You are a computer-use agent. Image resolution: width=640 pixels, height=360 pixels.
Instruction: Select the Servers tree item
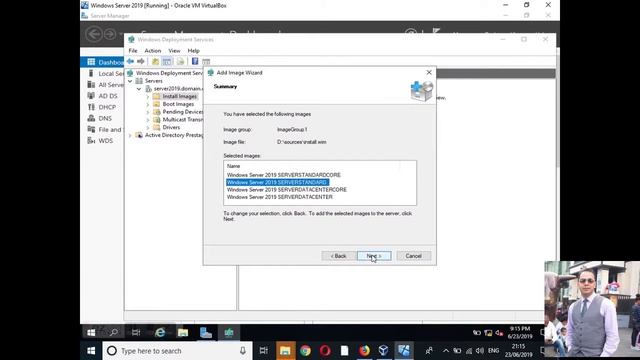(153, 81)
